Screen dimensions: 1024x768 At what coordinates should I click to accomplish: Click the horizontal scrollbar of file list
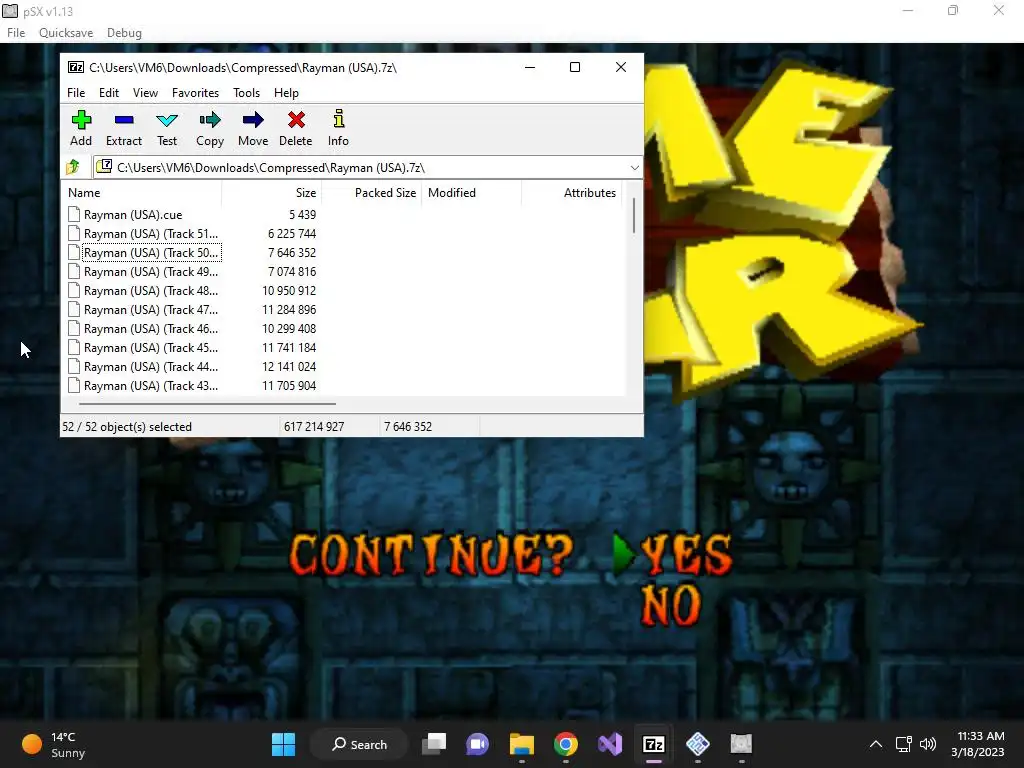(x=206, y=404)
